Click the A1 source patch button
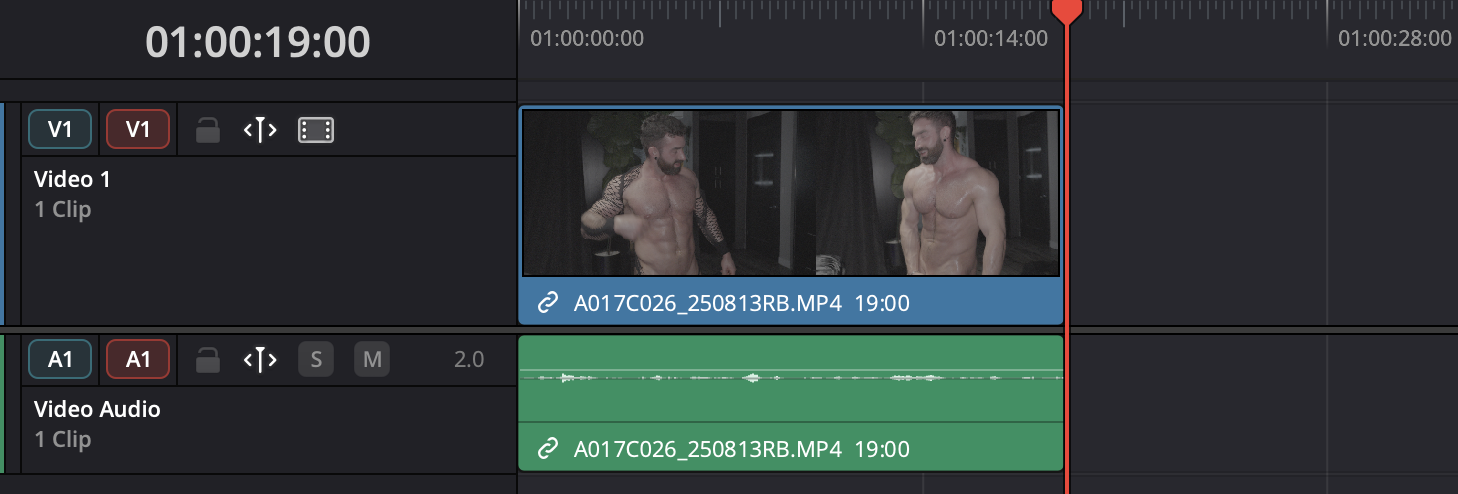This screenshot has height=494, width=1458. (x=60, y=359)
